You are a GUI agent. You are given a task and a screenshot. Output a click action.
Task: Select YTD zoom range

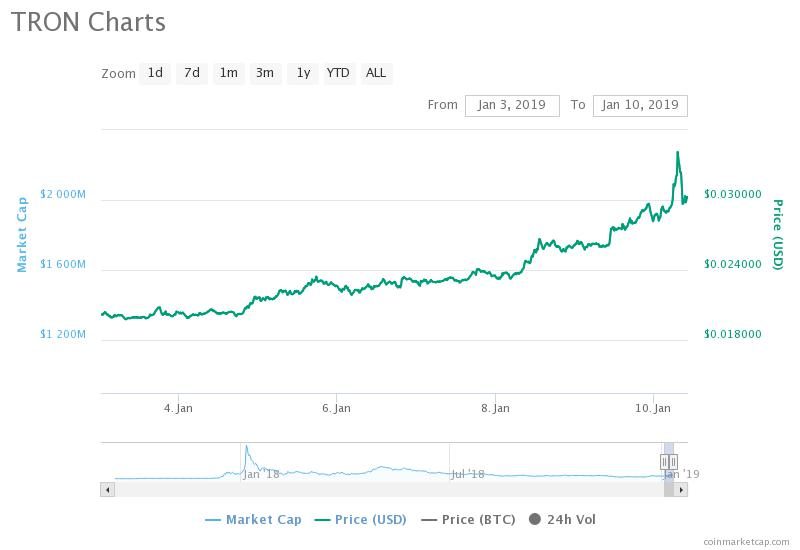[338, 73]
